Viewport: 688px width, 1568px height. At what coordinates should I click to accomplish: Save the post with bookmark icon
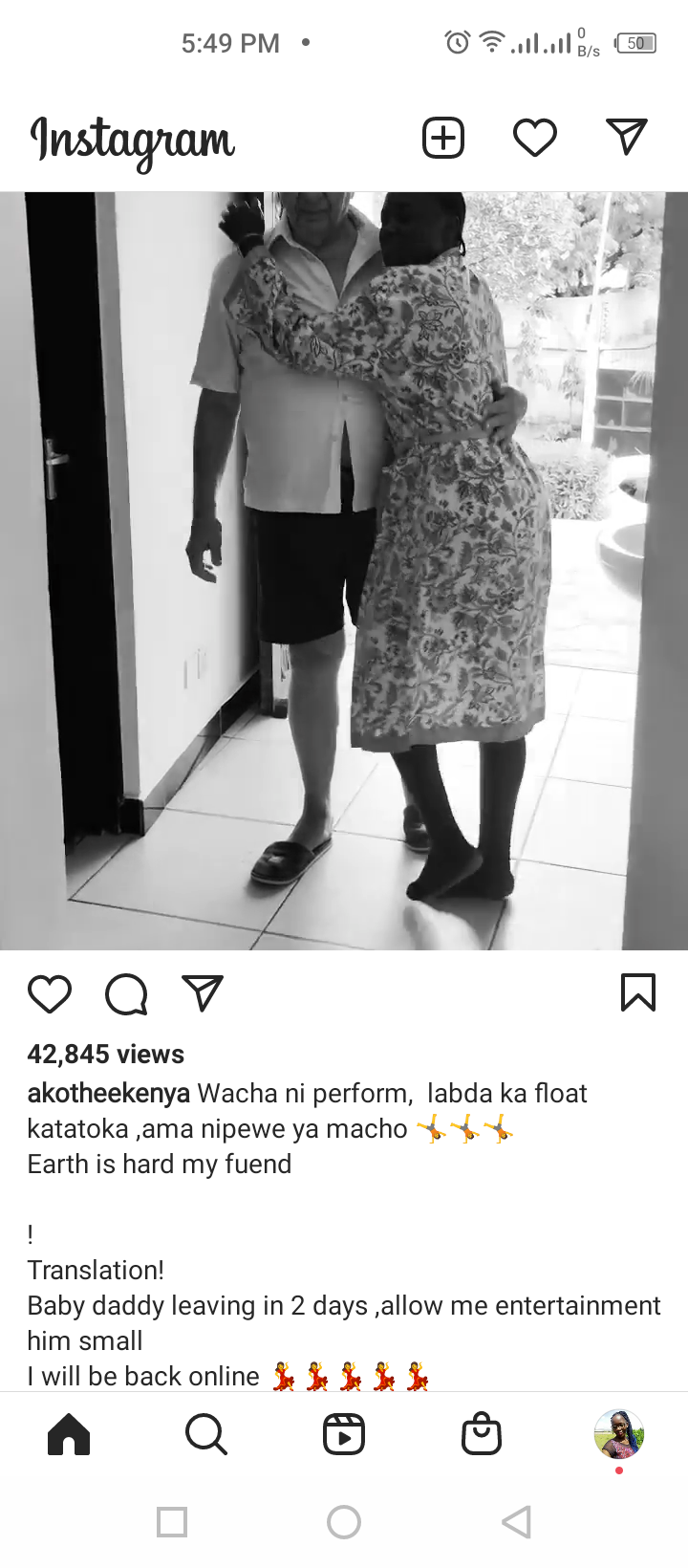click(638, 992)
